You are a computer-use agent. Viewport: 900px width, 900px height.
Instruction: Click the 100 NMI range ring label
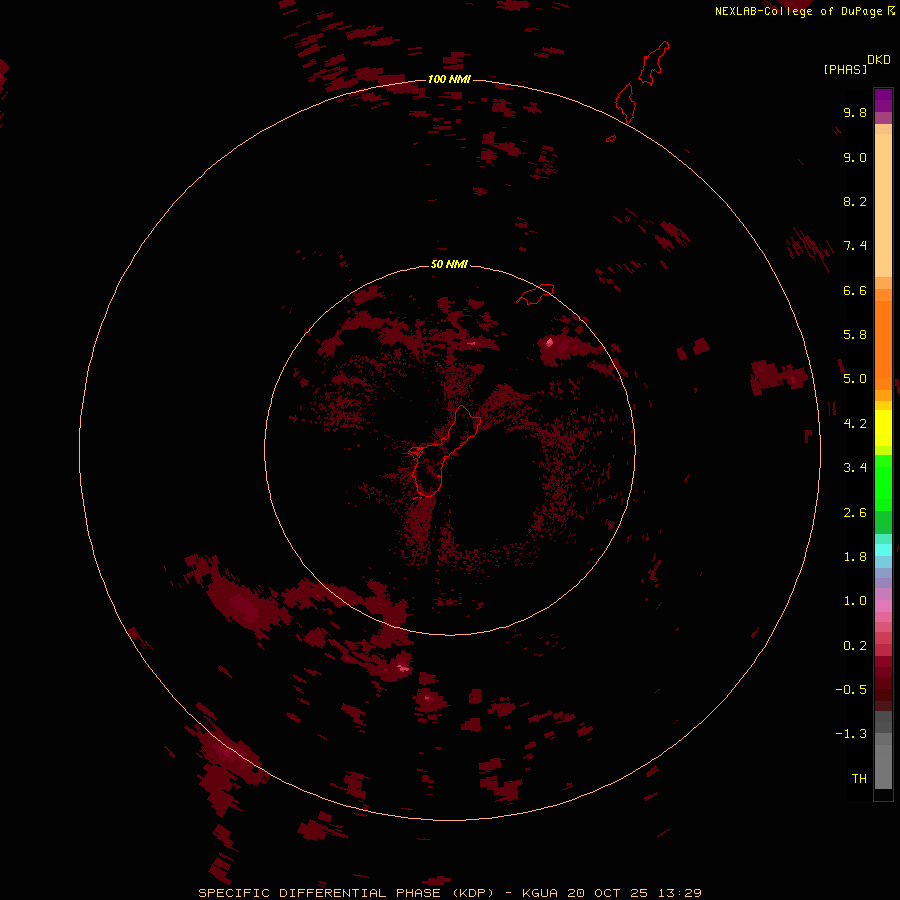(449, 79)
